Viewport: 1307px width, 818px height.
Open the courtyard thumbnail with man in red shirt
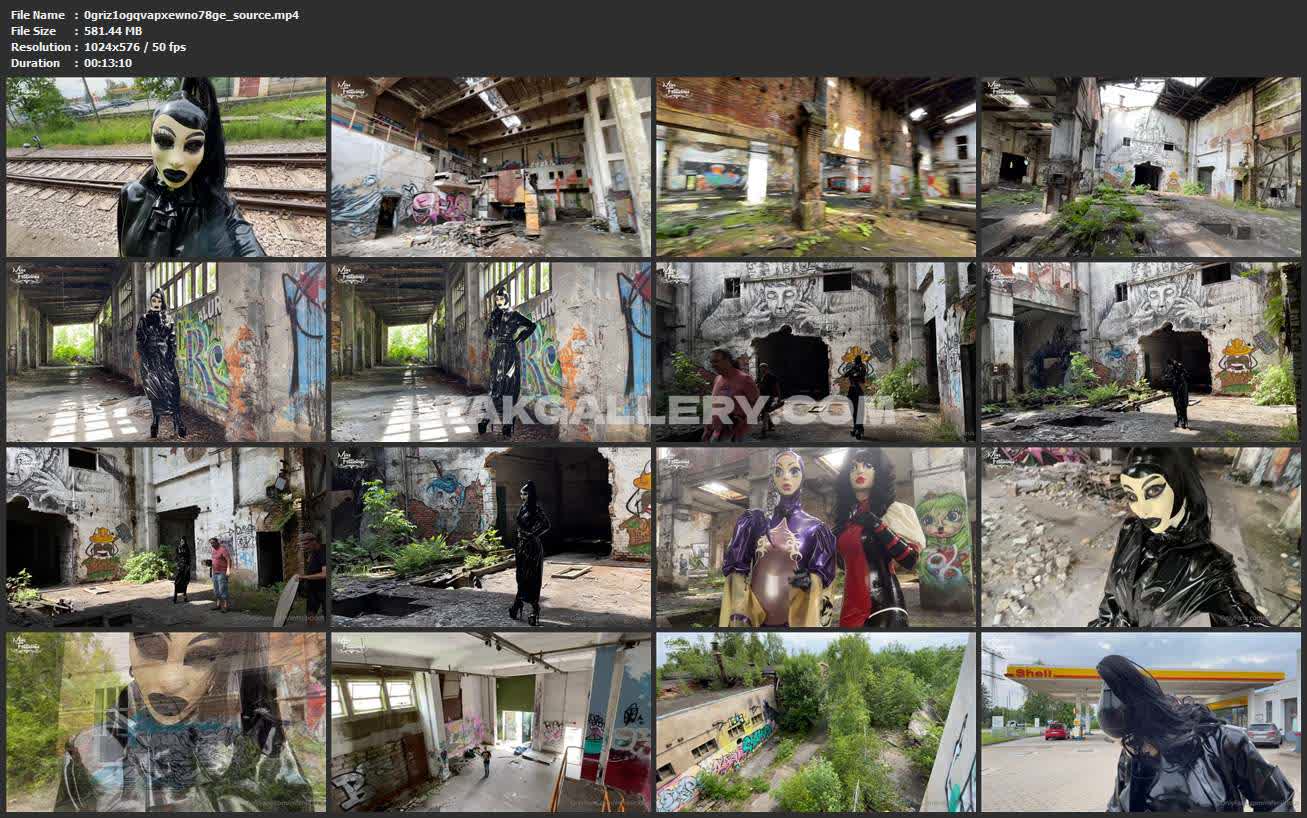click(x=166, y=536)
